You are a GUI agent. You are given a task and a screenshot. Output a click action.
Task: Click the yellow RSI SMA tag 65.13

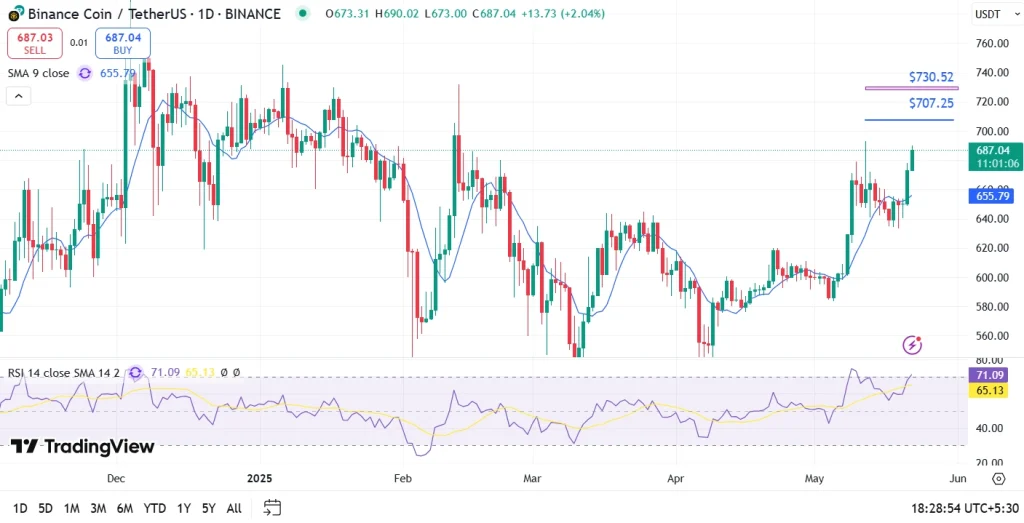pyautogui.click(x=989, y=390)
